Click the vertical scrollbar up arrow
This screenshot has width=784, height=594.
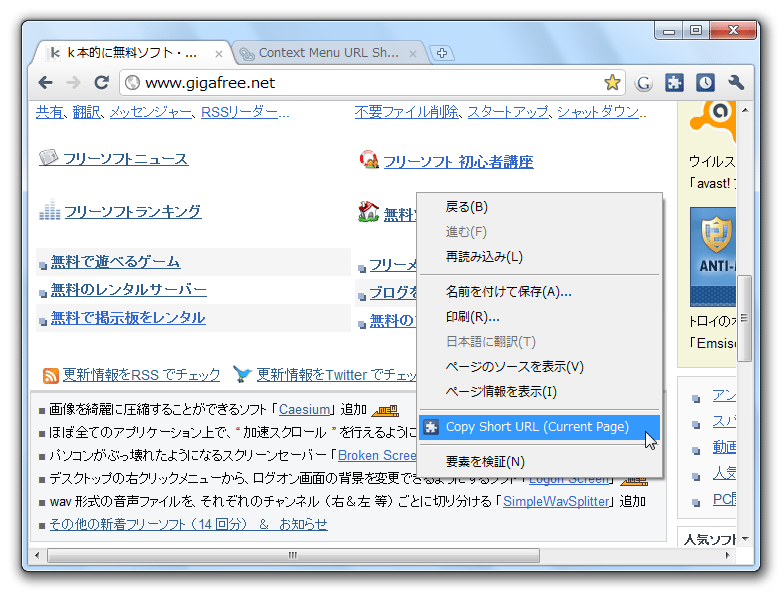[745, 110]
